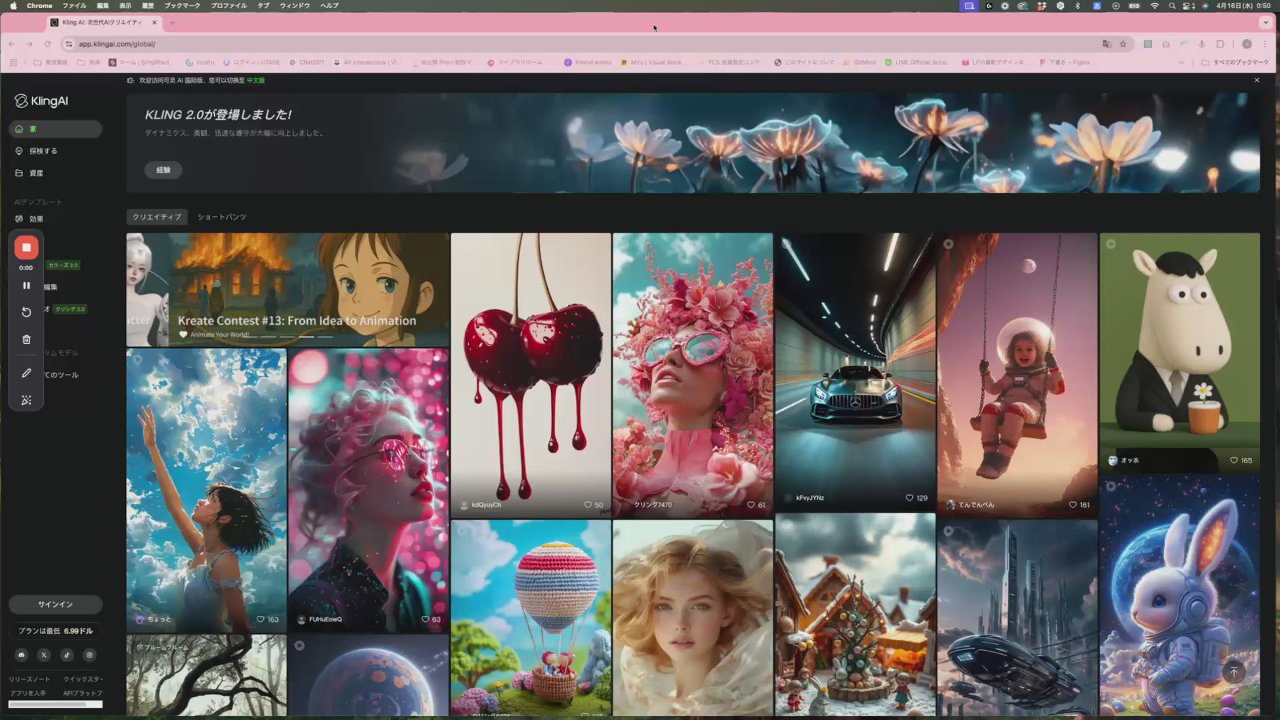Open the Chrome ファイル menu
Screen dimensions: 1280x720
(74, 6)
